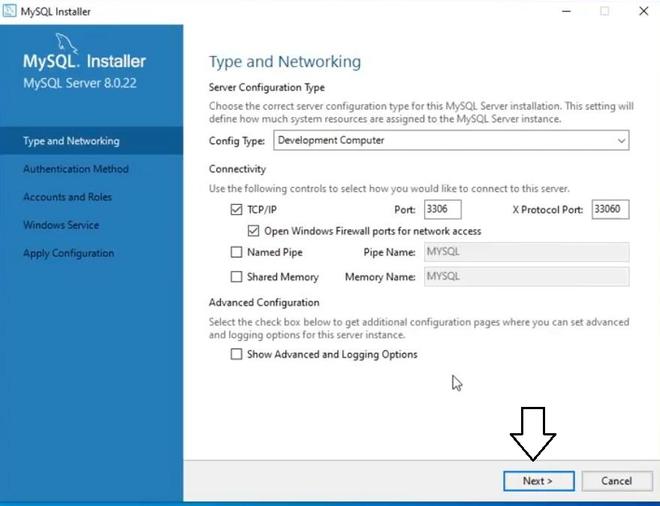
Task: Go to Apply Configuration step
Action: (x=69, y=253)
